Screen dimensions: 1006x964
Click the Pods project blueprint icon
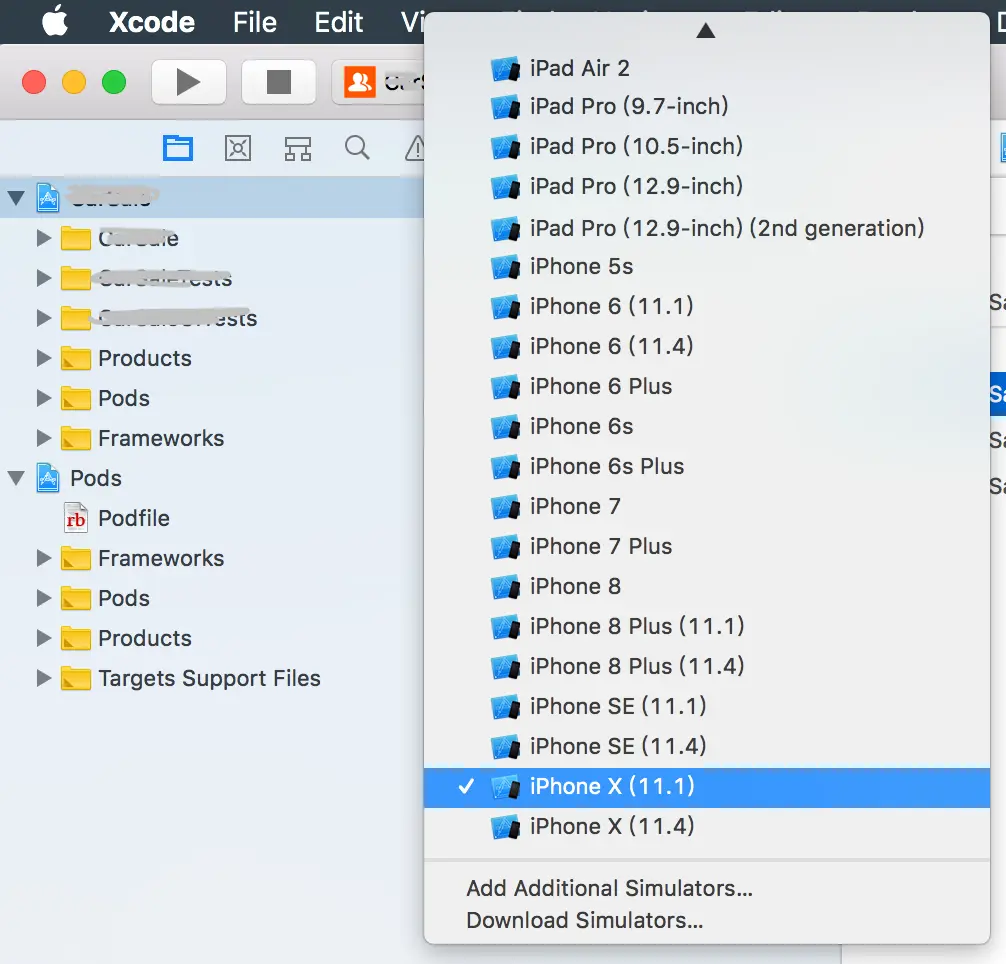click(48, 478)
